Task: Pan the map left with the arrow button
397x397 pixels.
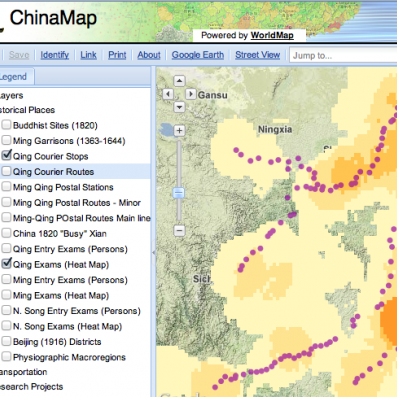Action: pos(168,94)
